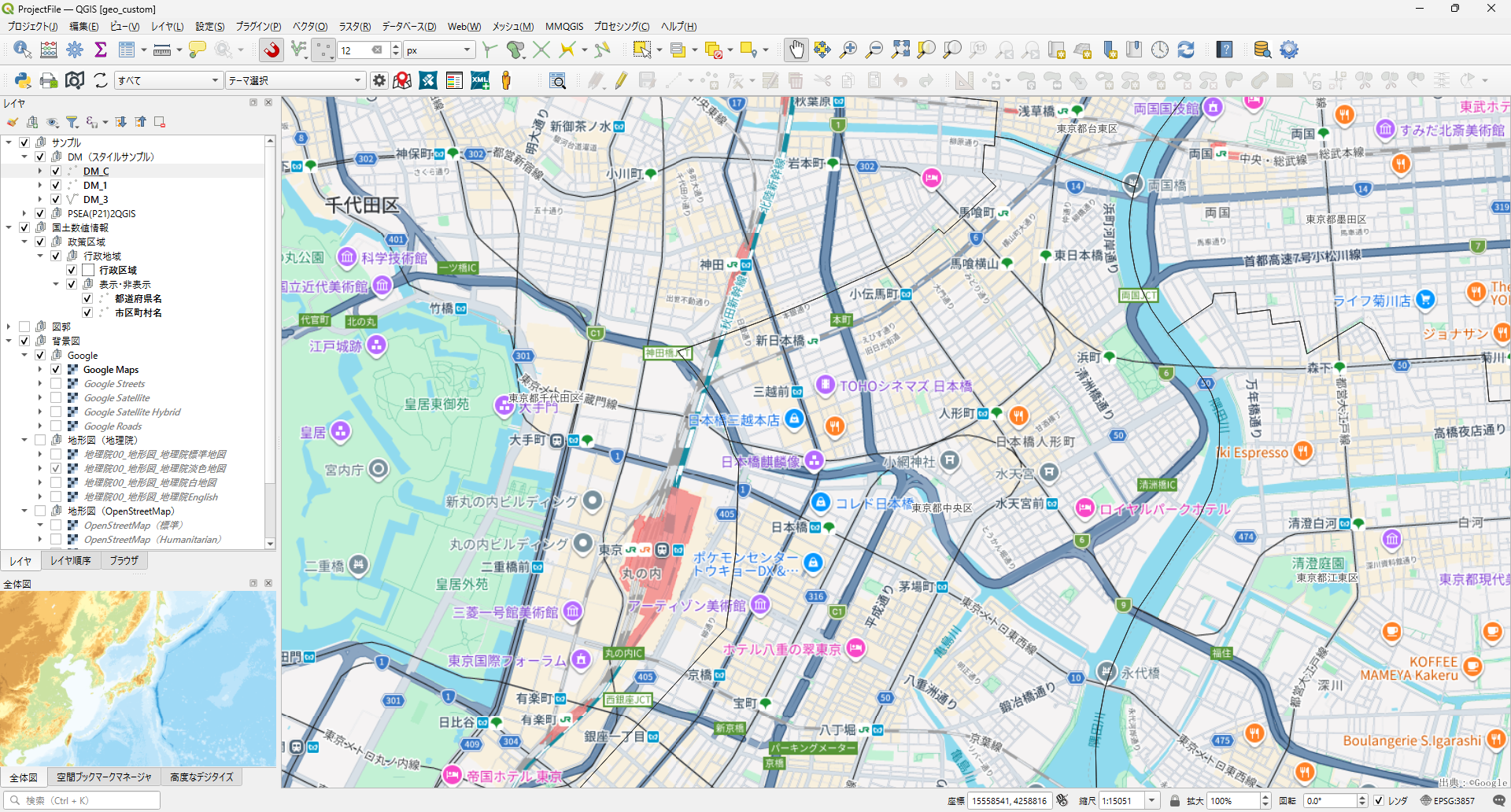Viewport: 1511px width, 812px height.
Task: Uncheck the DM_3 layer checkbox
Action: pyautogui.click(x=56, y=199)
